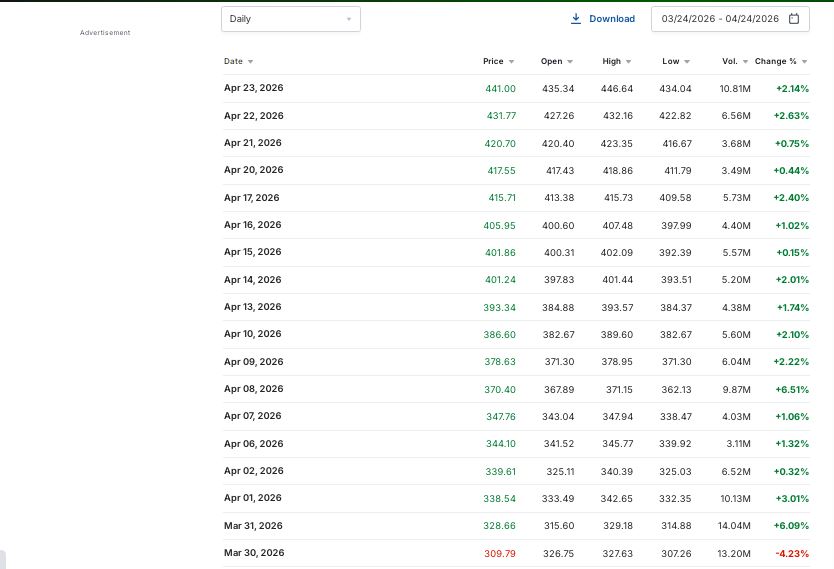Click the 14.04M volume for Mar 31
Screen dimensions: 834x569
tap(735, 526)
